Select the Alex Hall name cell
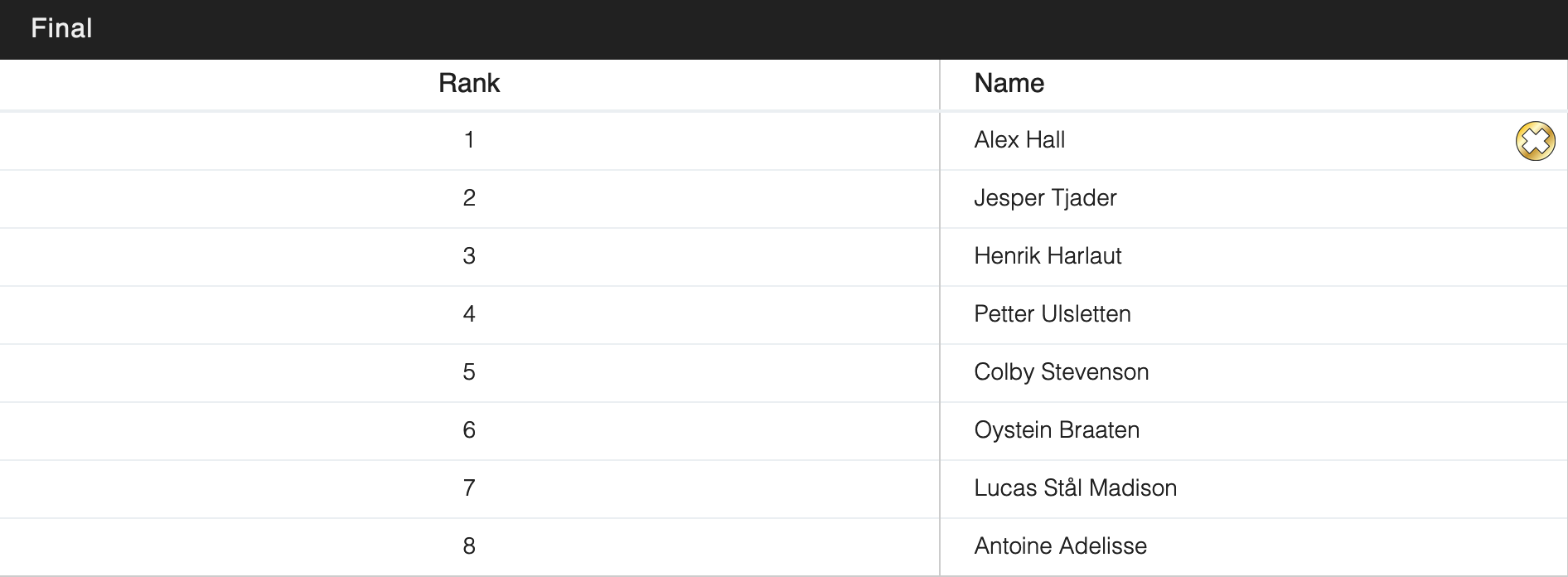The height and width of the screenshot is (577, 1568). click(1019, 140)
